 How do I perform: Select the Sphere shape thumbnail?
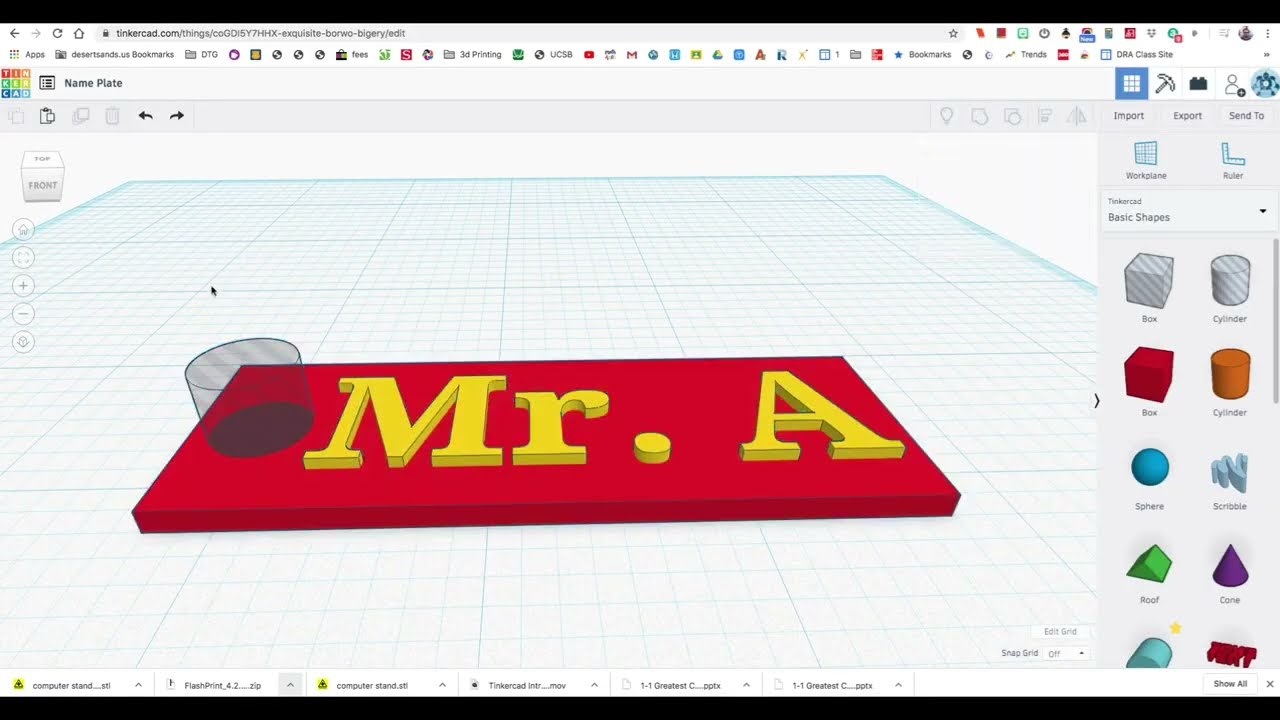pyautogui.click(x=1149, y=465)
